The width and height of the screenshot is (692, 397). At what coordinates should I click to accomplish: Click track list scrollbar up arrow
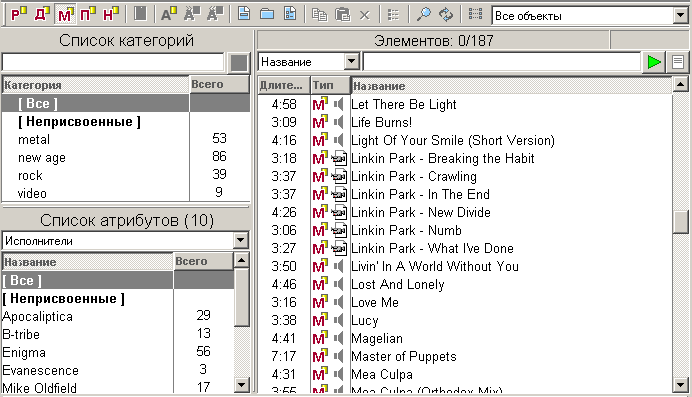(680, 84)
